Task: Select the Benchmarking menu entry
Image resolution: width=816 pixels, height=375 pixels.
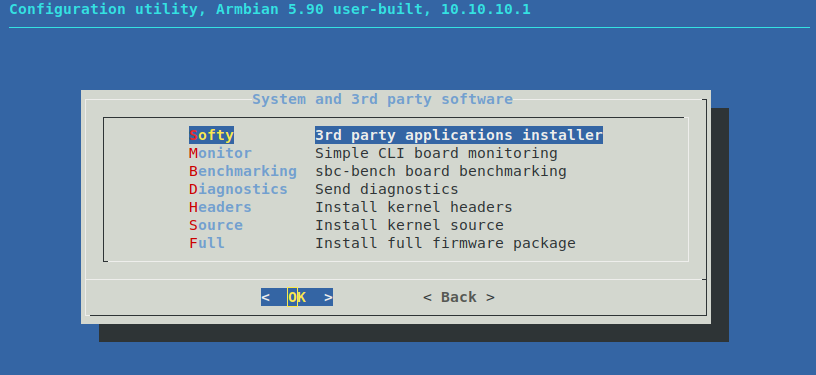Action: tap(243, 171)
